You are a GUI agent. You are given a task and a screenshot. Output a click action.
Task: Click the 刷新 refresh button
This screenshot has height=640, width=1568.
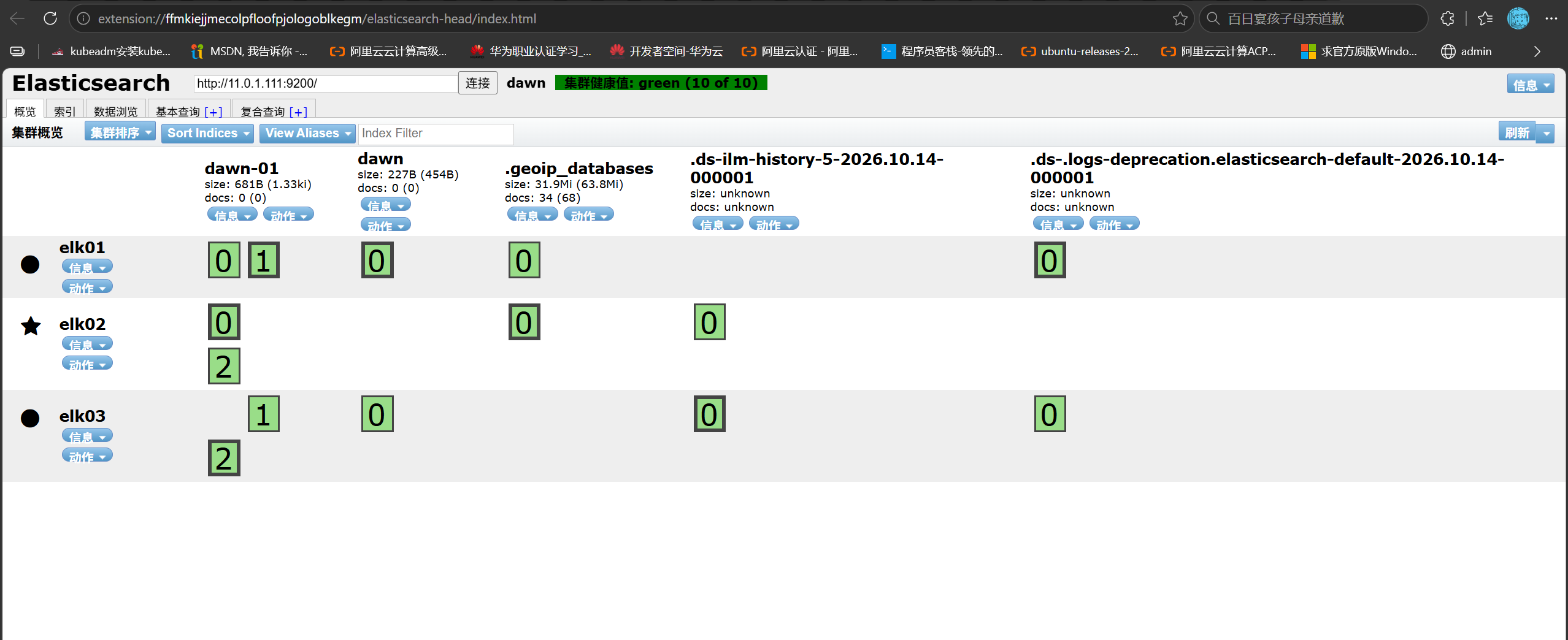click(x=1516, y=132)
